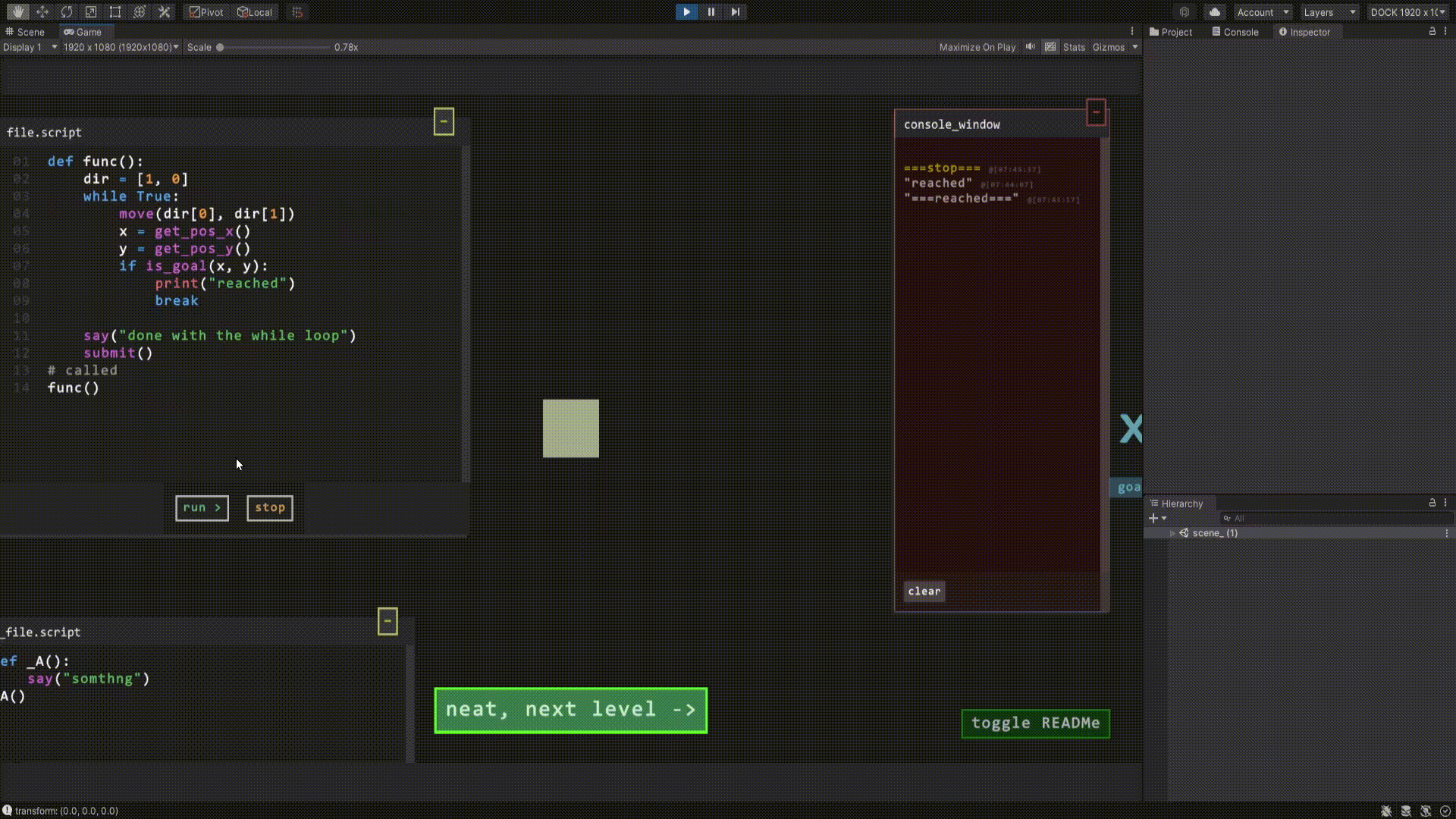
Task: Select the Rotate tool
Action: click(67, 12)
